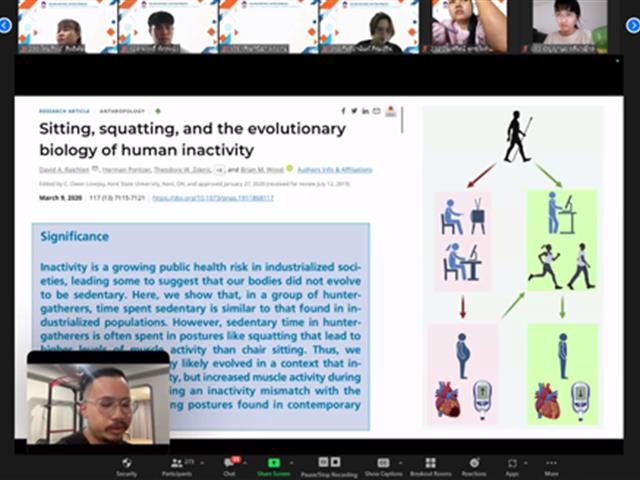Expand the Show Captions options arrow
The image size is (640, 480).
point(401,463)
